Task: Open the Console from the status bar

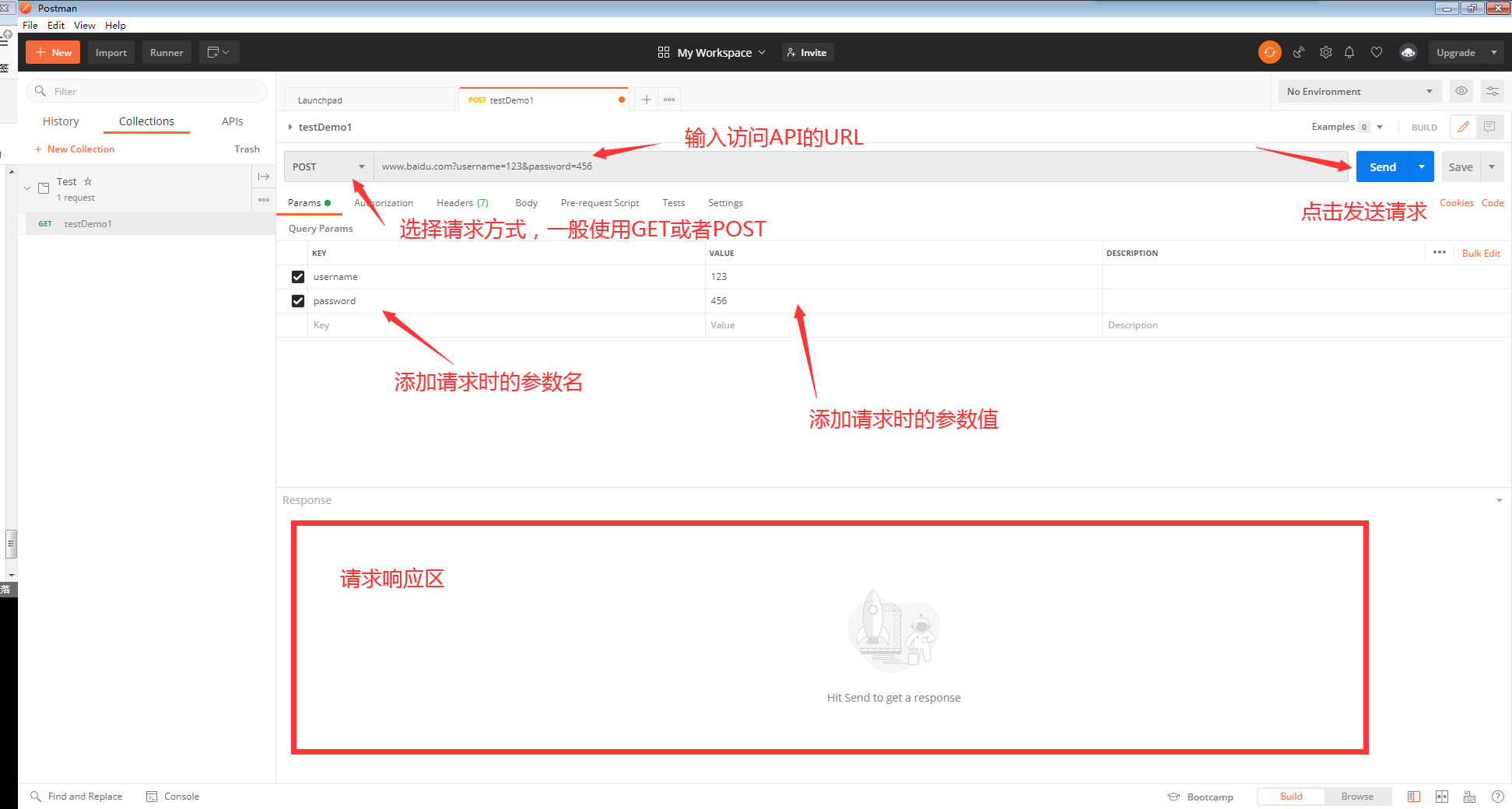Action: click(174, 797)
